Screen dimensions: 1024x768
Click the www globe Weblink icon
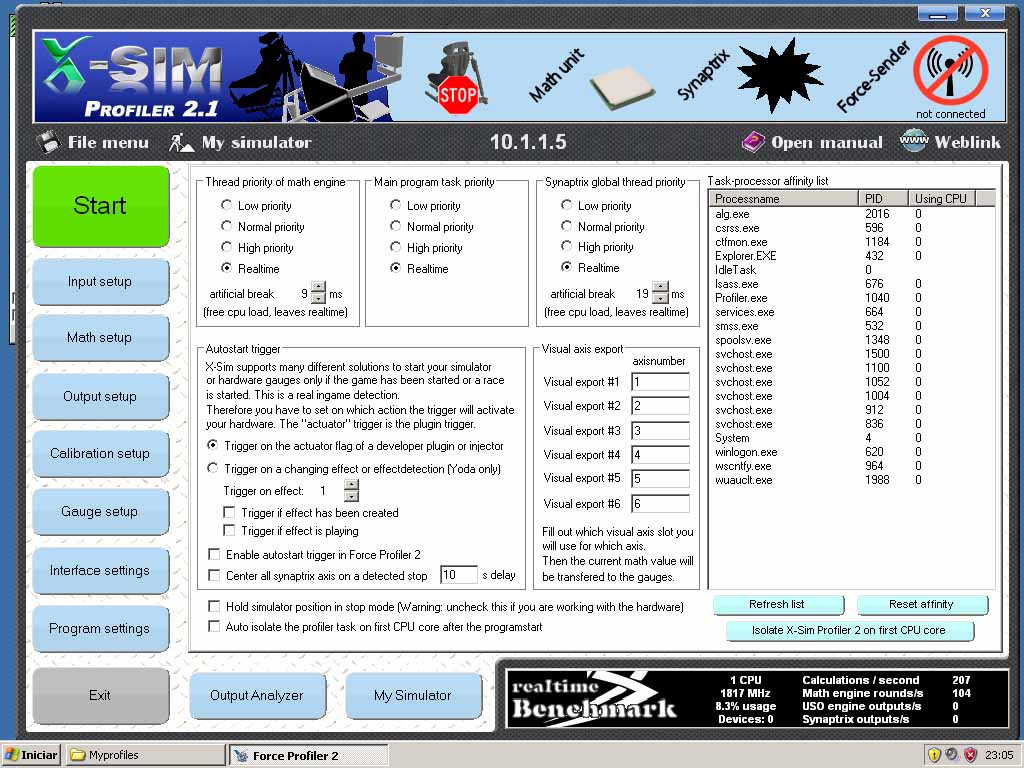pyautogui.click(x=914, y=140)
